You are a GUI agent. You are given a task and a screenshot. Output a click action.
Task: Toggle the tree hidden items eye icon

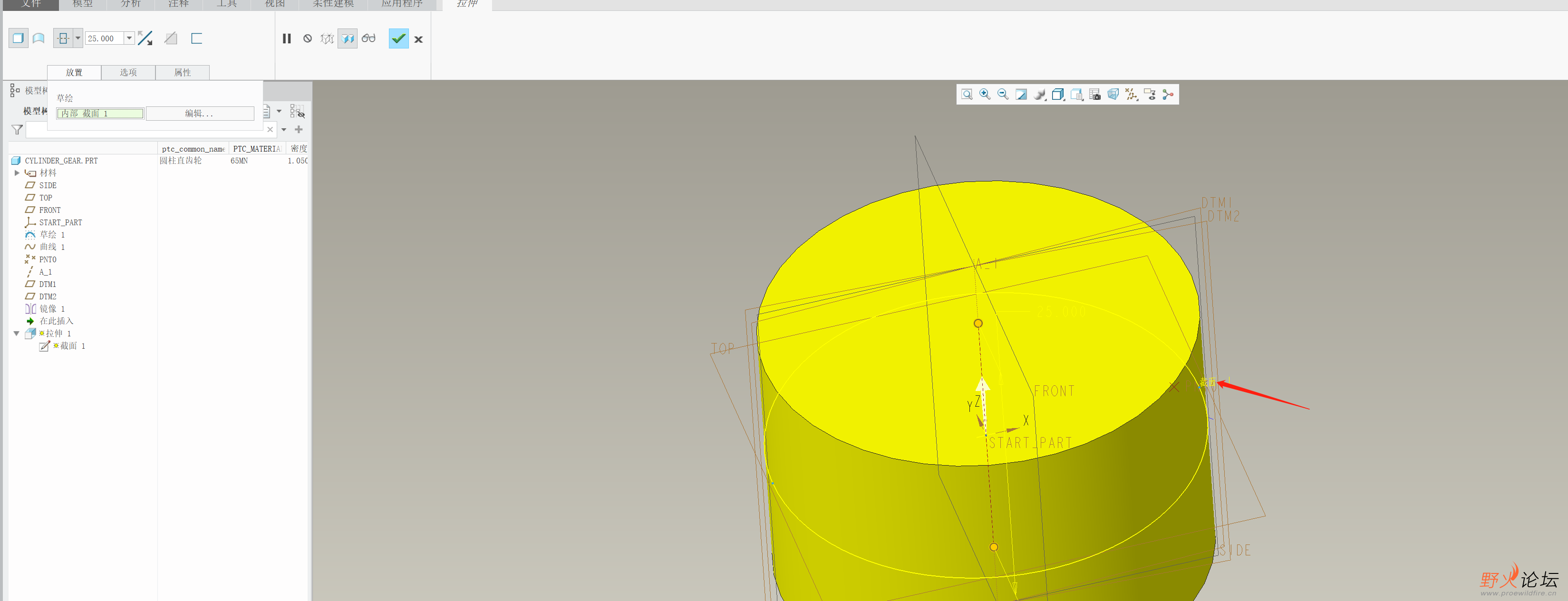(297, 111)
